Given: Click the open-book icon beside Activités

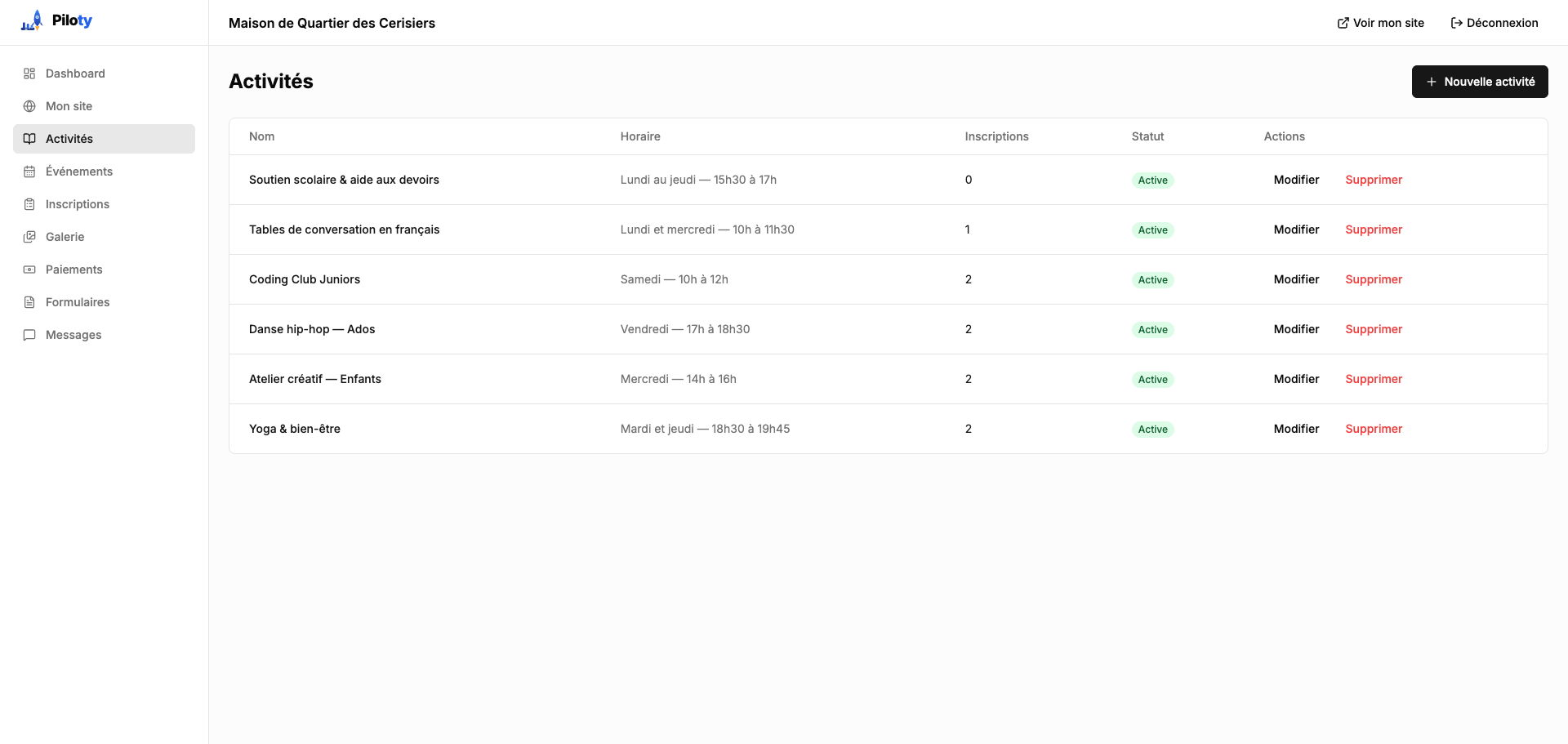Looking at the screenshot, I should (29, 139).
